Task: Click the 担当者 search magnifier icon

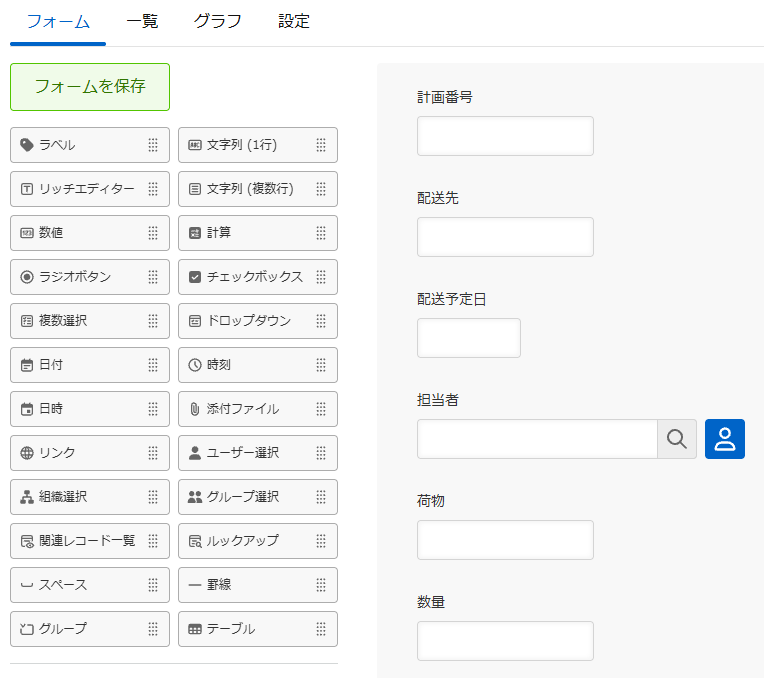Action: (677, 439)
